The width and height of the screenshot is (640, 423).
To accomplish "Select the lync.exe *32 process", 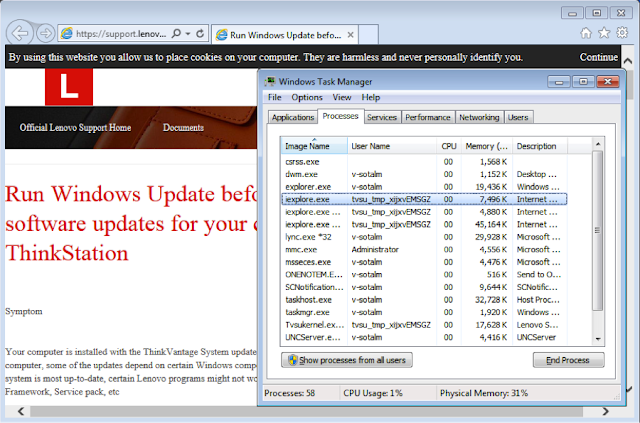I will [x=424, y=237].
